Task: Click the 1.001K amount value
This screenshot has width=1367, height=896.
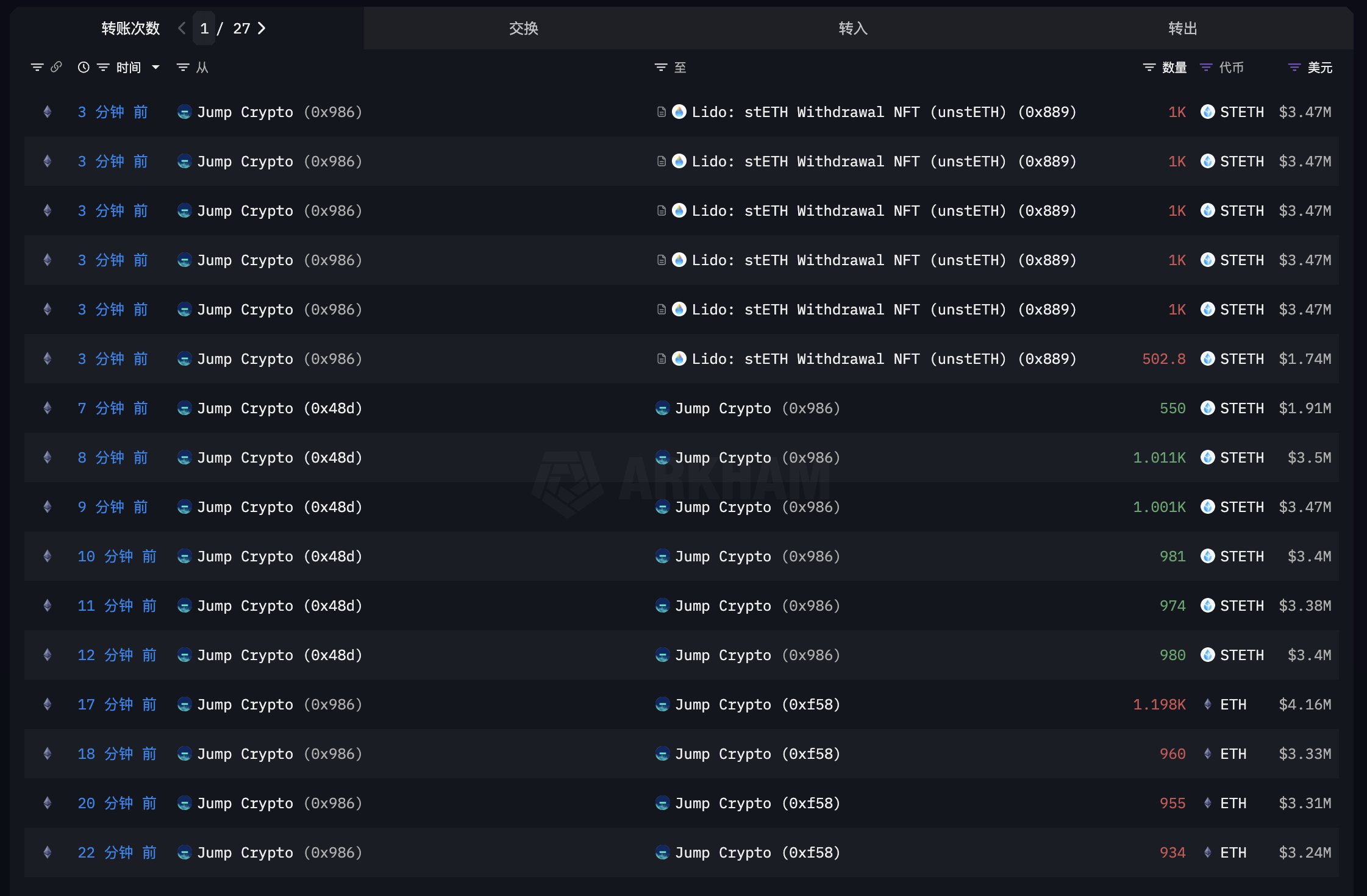Action: (1159, 507)
